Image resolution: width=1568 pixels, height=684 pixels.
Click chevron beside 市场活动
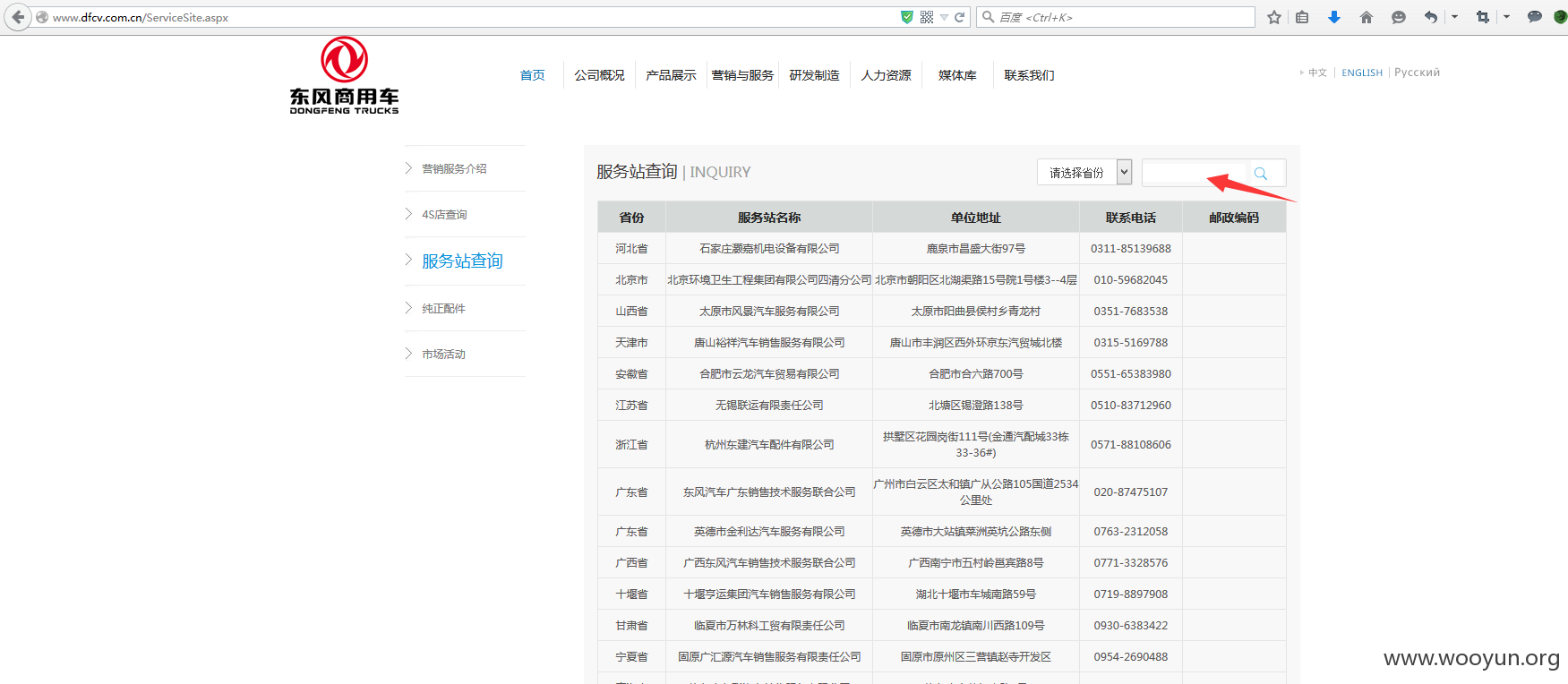pyautogui.click(x=408, y=354)
